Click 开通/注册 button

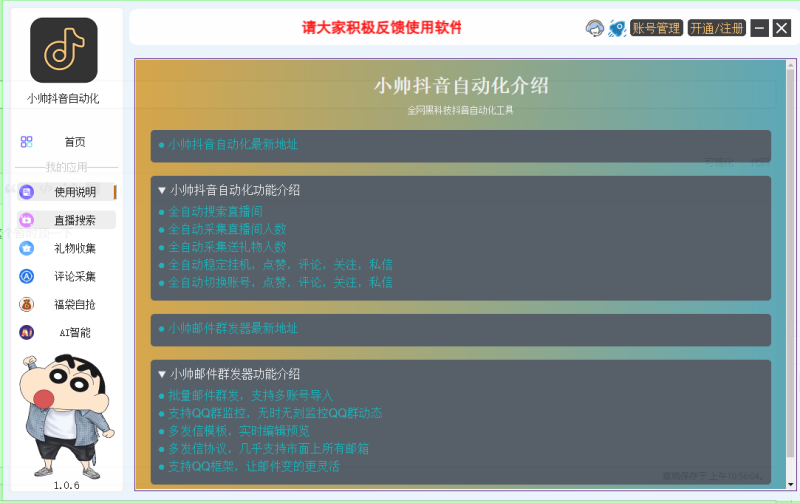click(717, 28)
